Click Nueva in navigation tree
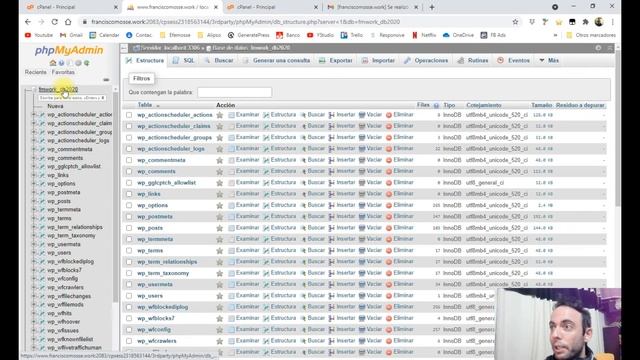640x360 pixels. (x=55, y=106)
